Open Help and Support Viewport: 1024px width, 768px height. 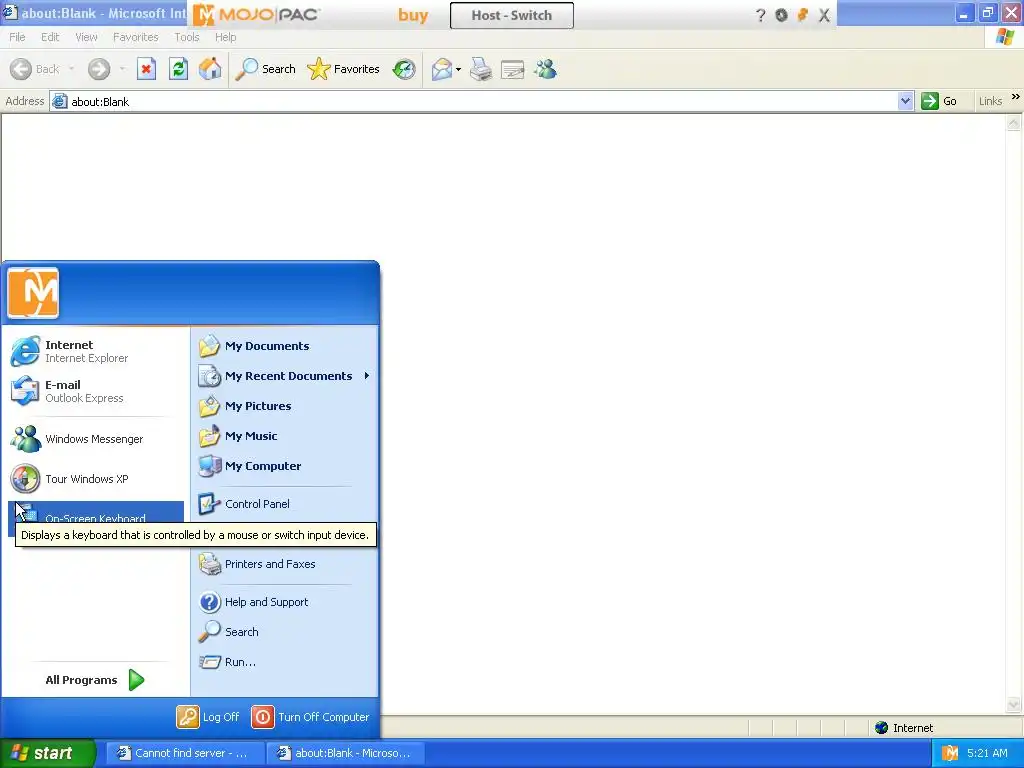[x=284, y=601]
